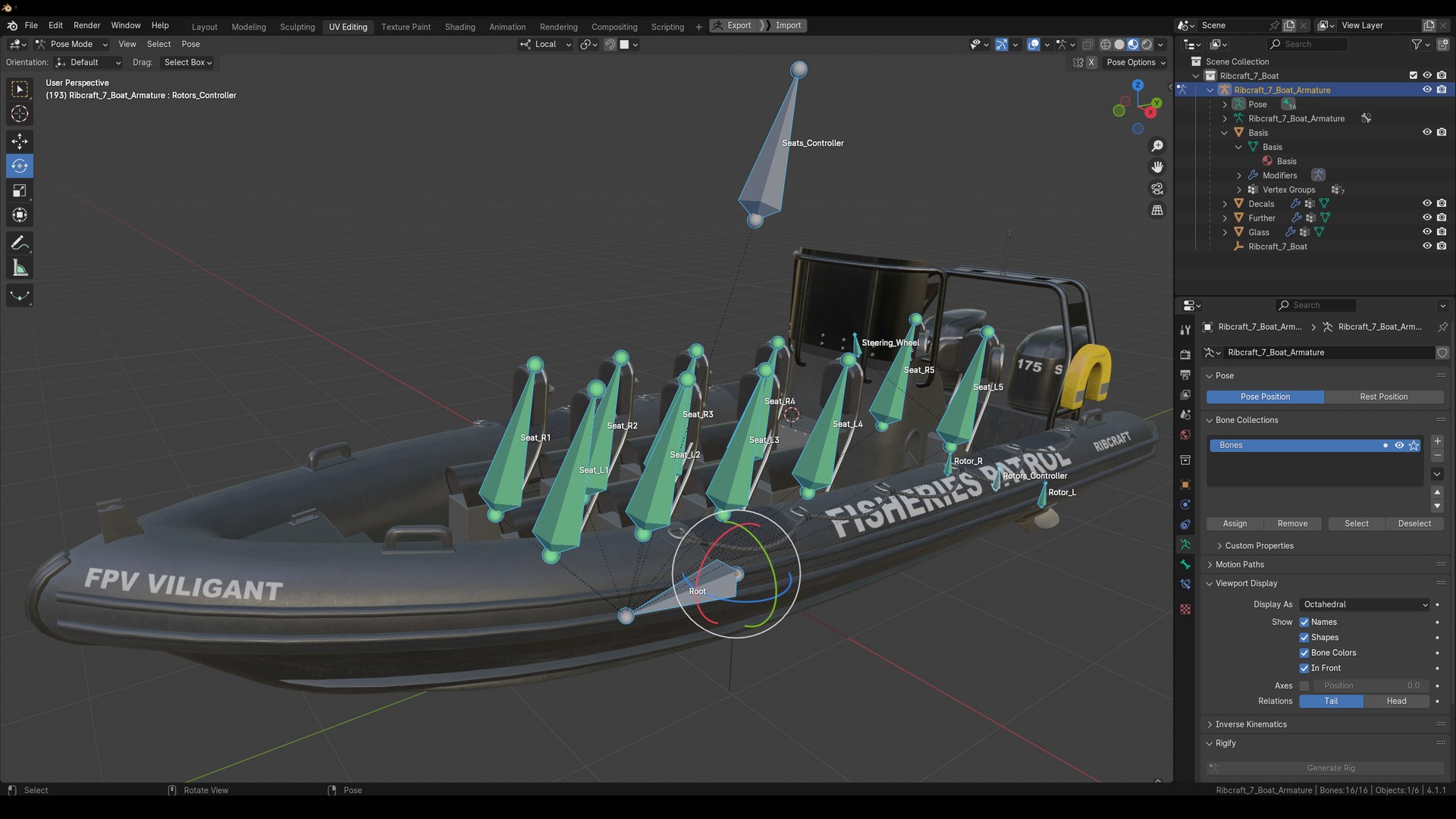Activate the Rotate tool
The width and height of the screenshot is (1456, 819).
click(x=20, y=166)
